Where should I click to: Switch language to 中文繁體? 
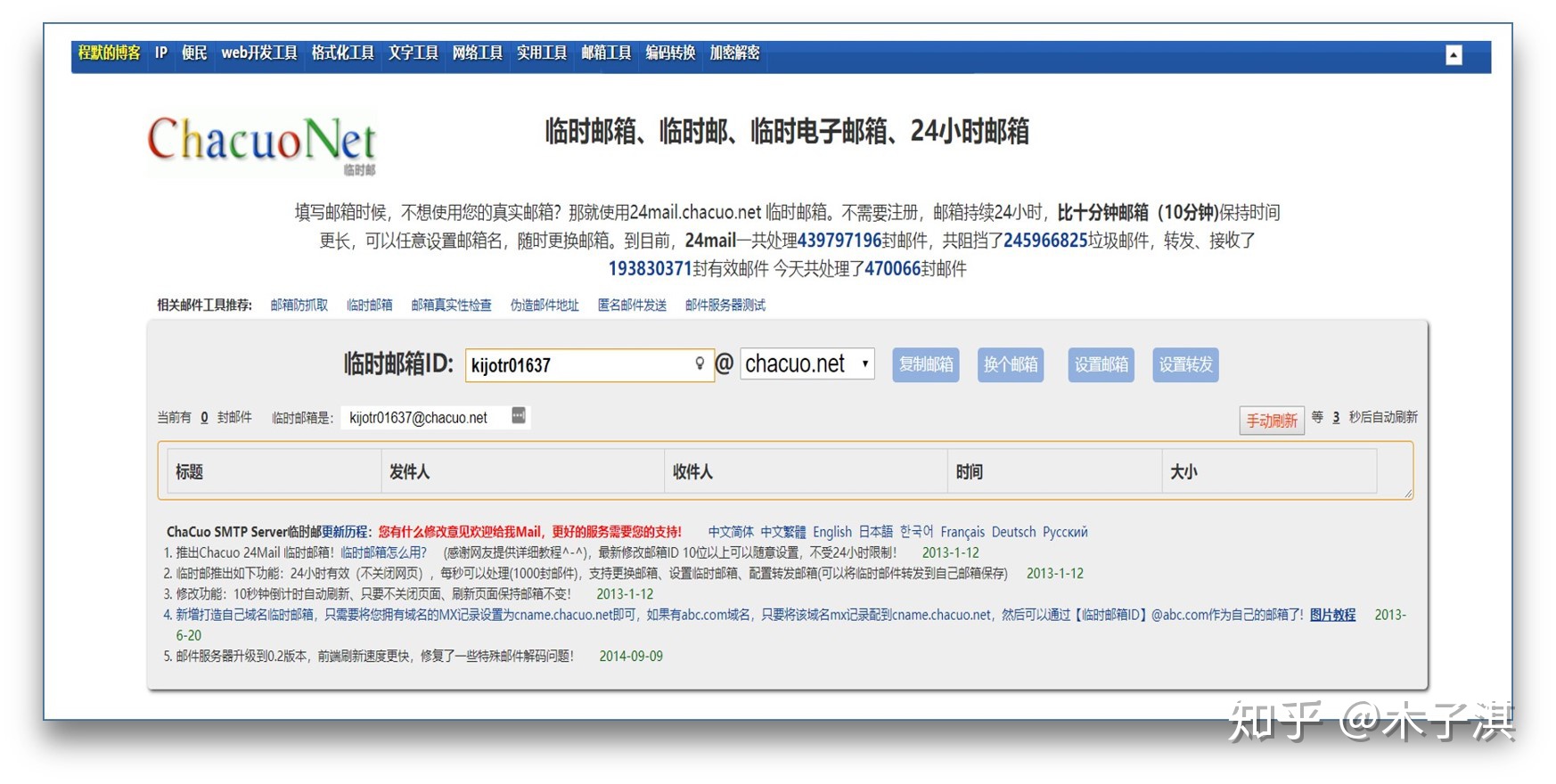point(782,532)
